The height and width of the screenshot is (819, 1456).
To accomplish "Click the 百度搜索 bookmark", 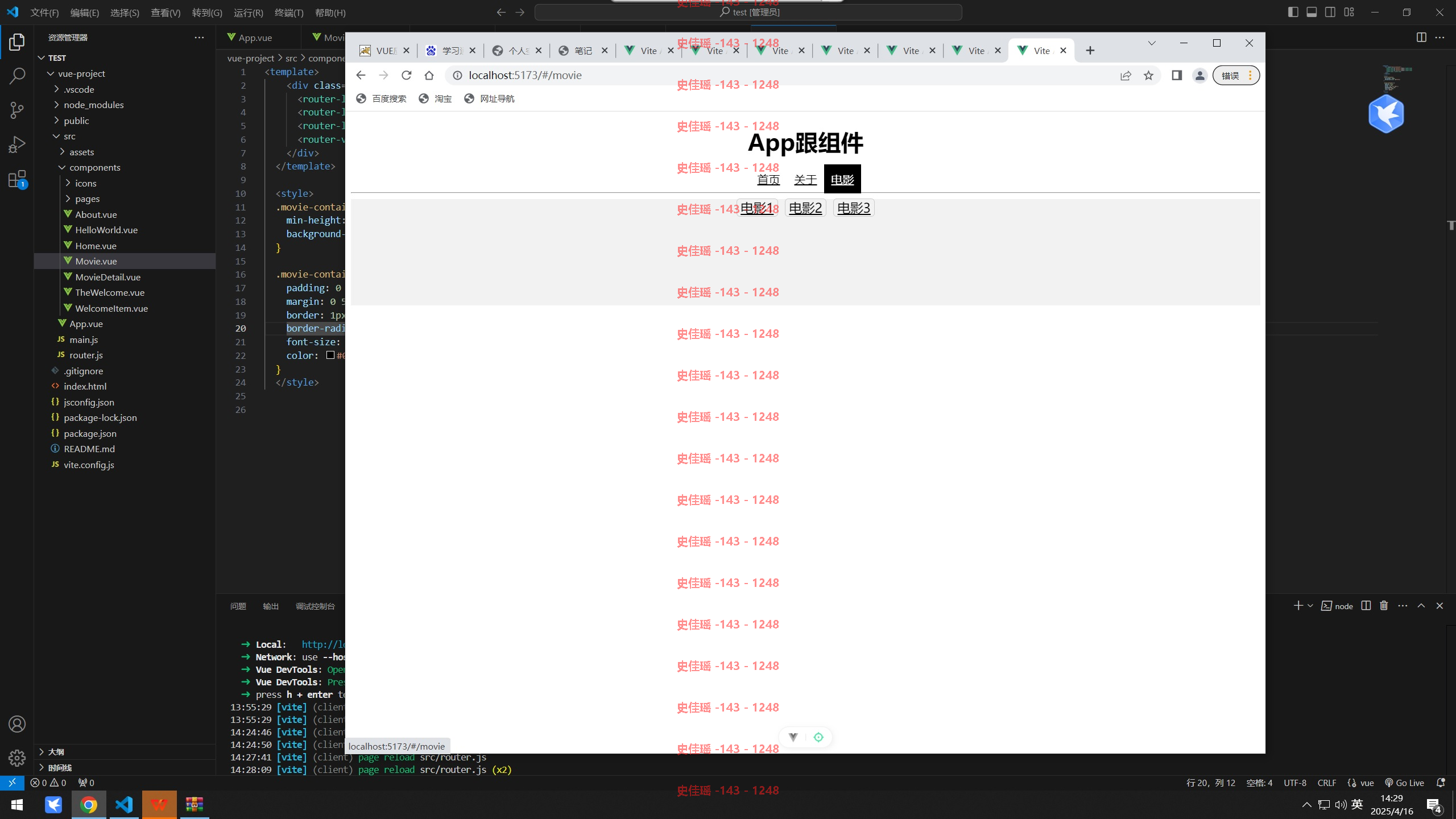I will [x=382, y=99].
